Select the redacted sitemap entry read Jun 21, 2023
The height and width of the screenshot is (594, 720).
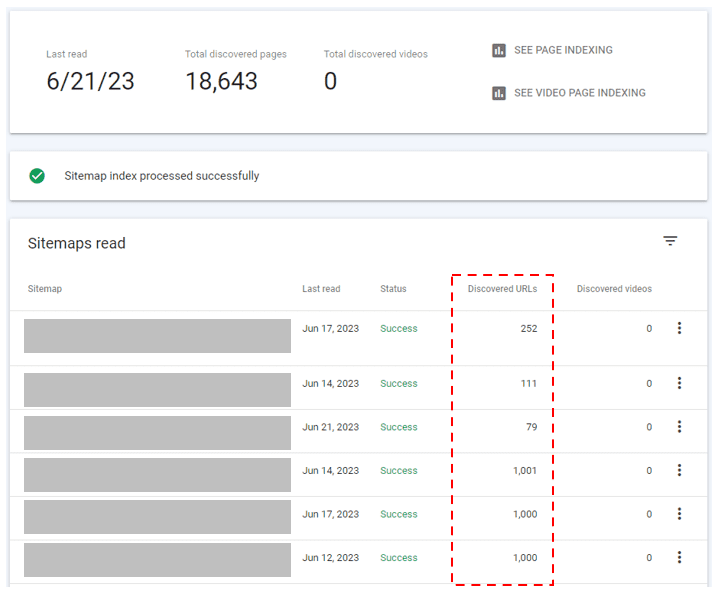pos(157,432)
